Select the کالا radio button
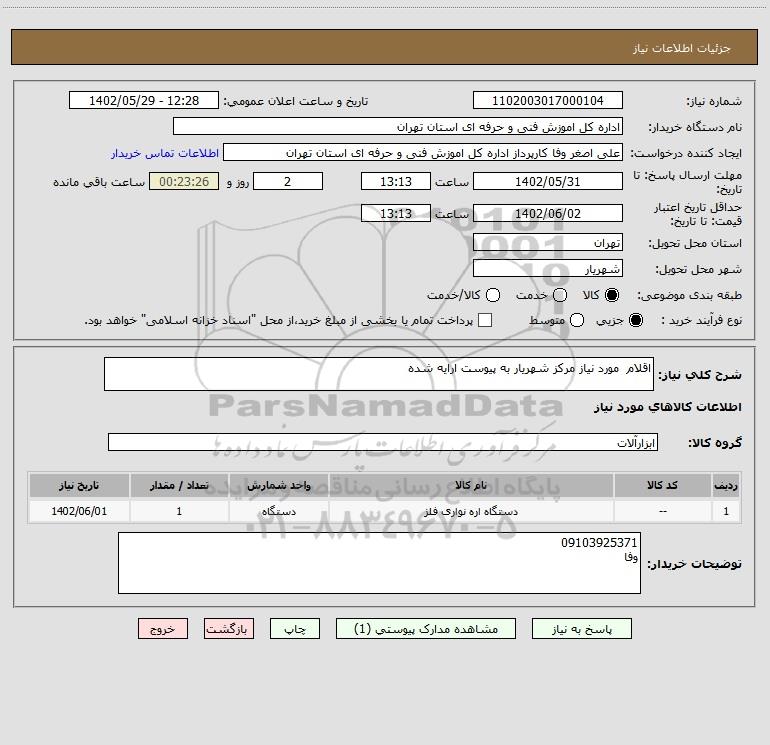This screenshot has height=745, width=770. pos(612,295)
